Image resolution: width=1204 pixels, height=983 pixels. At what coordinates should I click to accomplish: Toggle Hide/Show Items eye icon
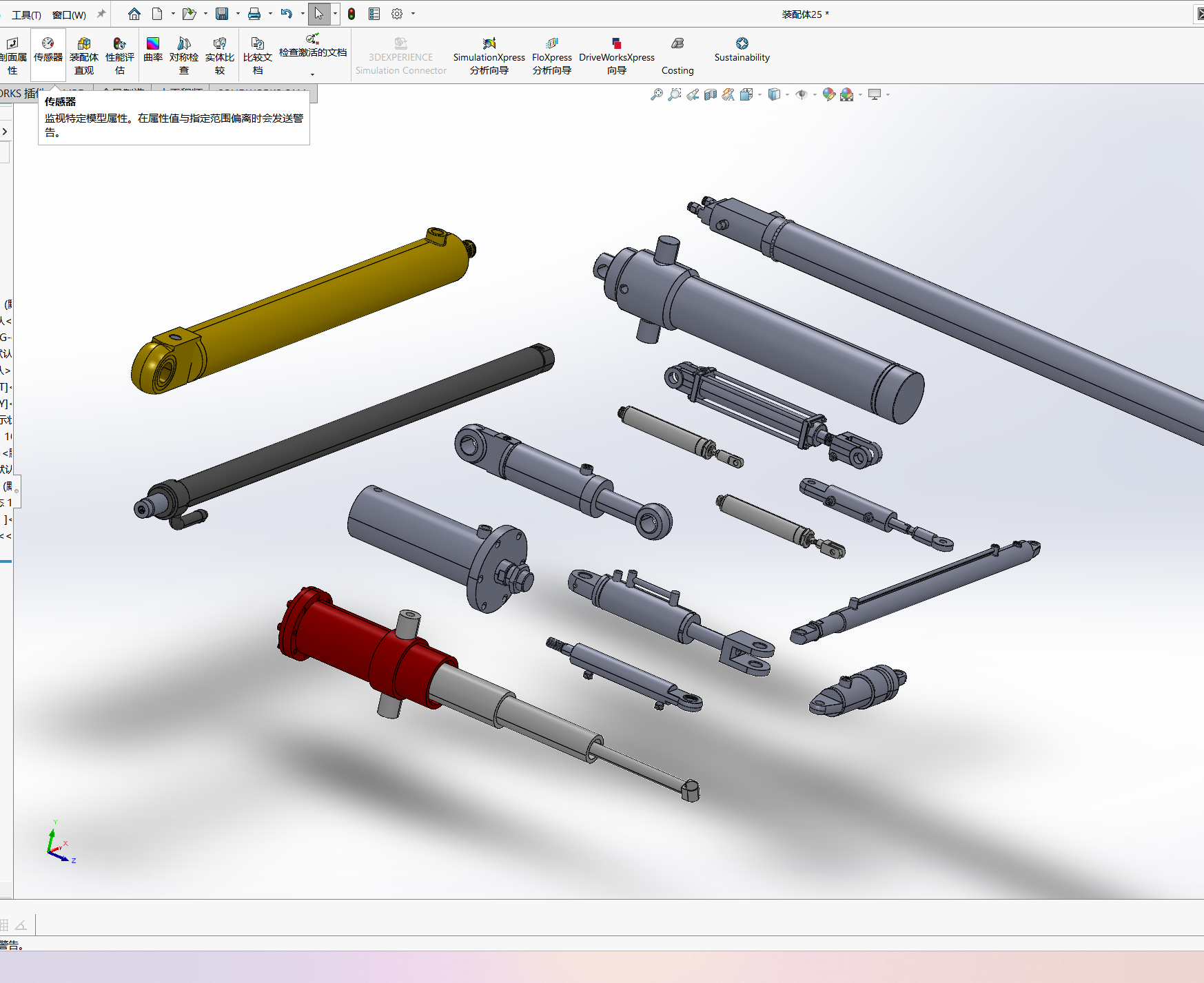point(802,94)
